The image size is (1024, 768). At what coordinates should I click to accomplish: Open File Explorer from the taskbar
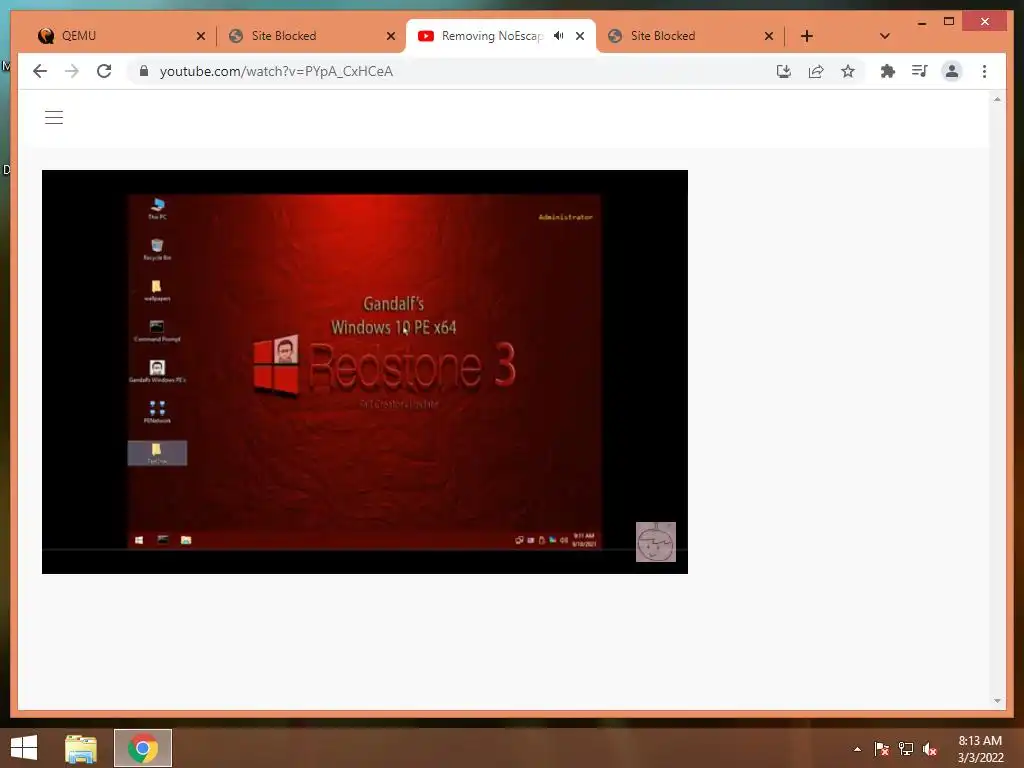[x=81, y=748]
